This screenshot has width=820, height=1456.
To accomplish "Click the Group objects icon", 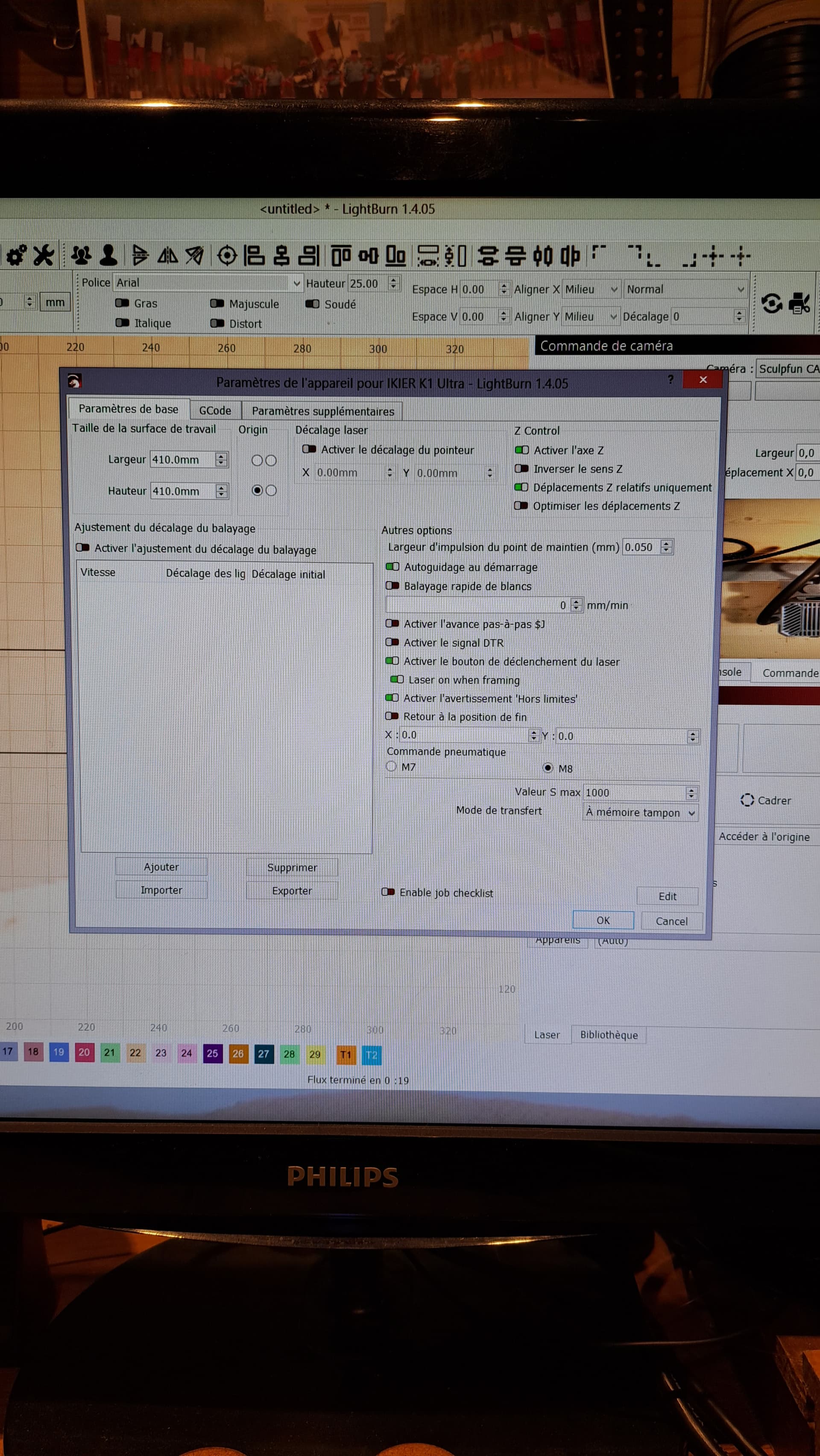I will (82, 255).
